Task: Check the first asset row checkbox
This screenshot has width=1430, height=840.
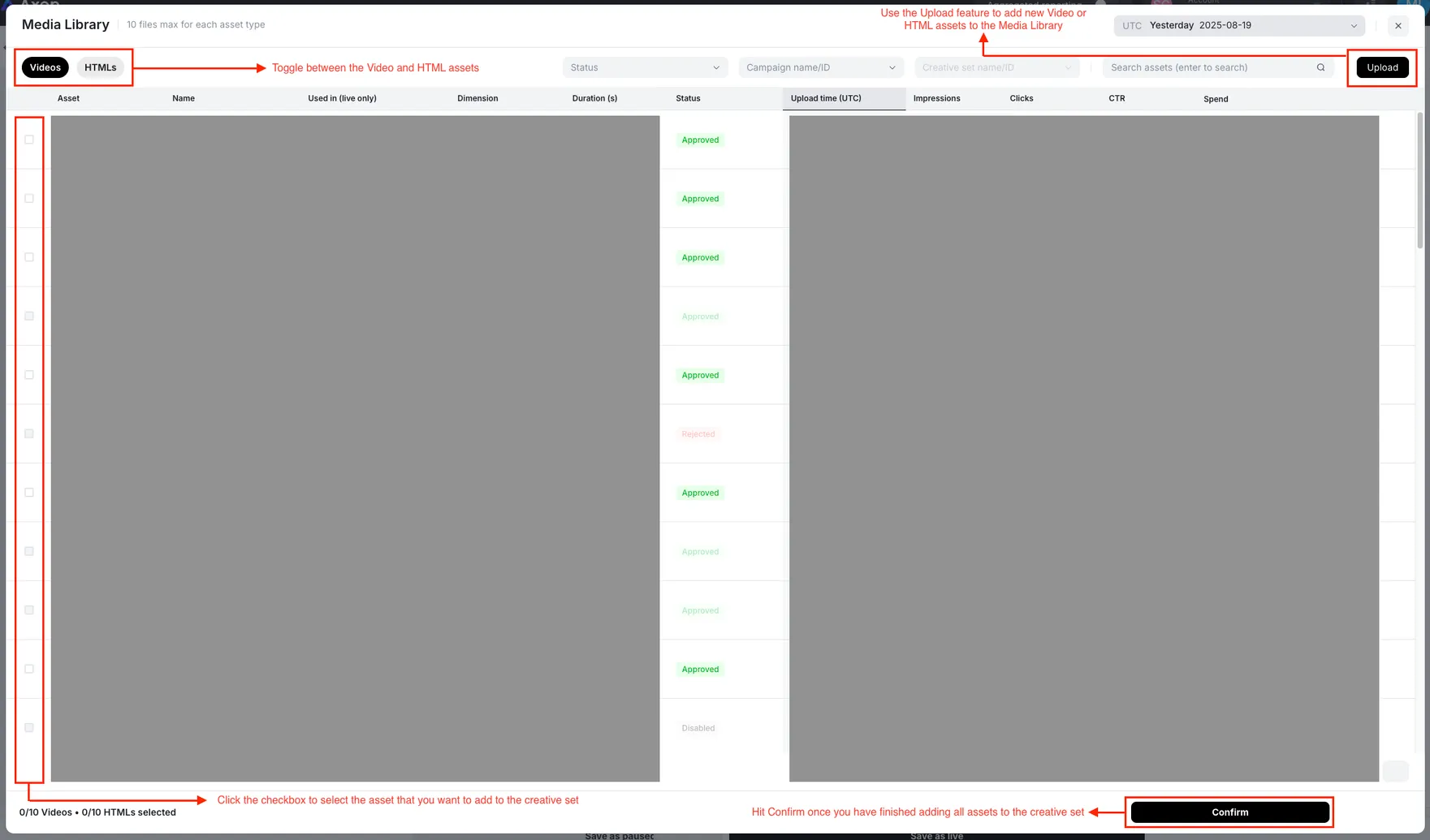Action: (29, 140)
